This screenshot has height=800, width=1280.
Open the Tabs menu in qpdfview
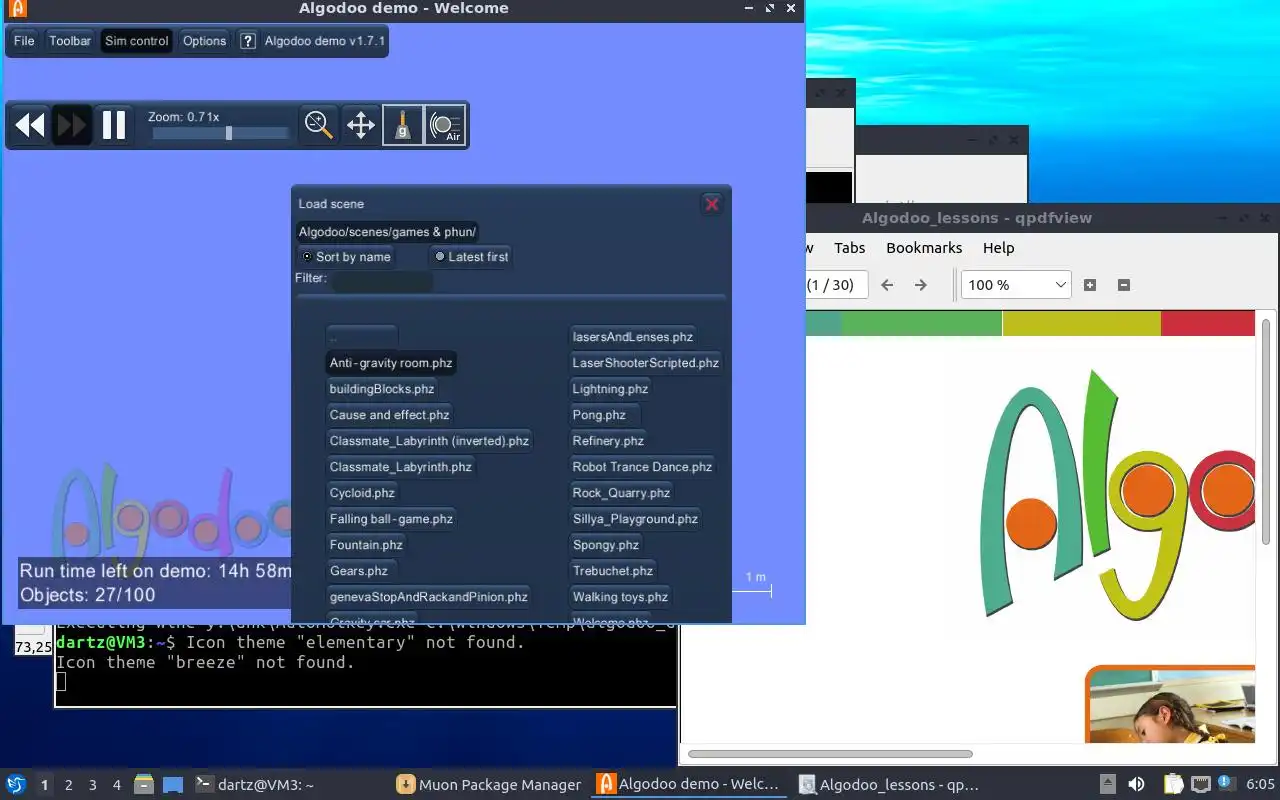coord(849,248)
